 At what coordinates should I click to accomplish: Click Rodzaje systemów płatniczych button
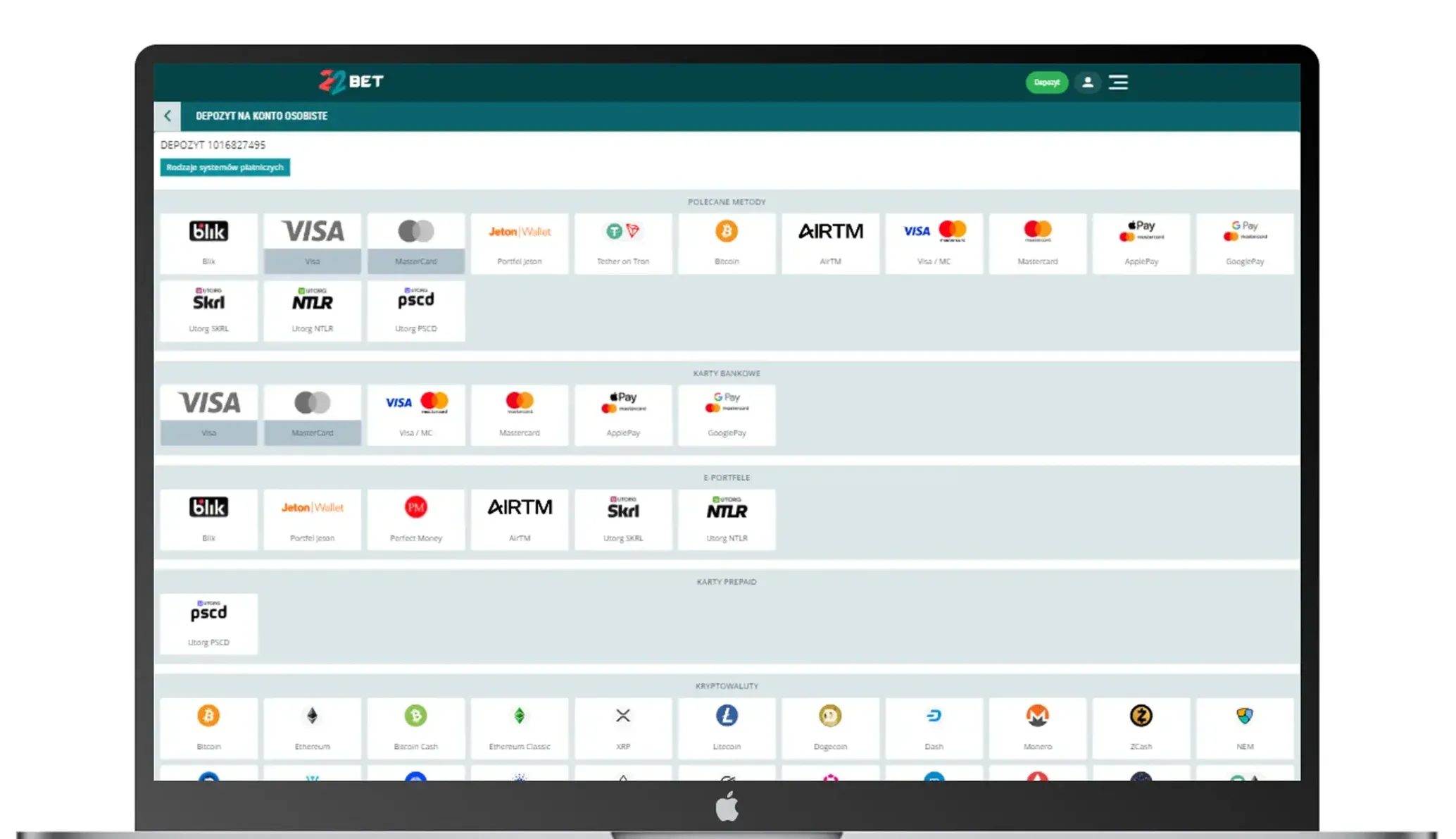[225, 168]
